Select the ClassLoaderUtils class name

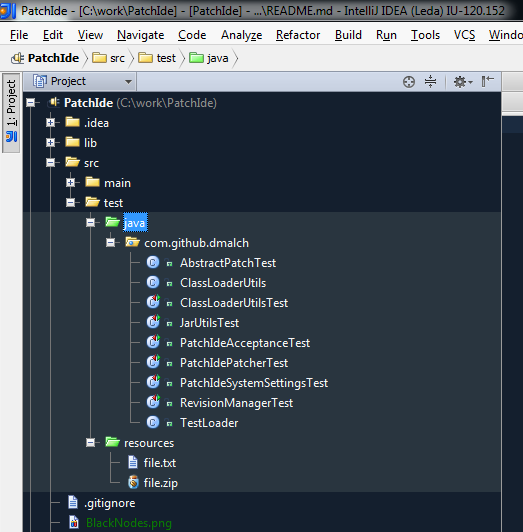click(x=223, y=283)
